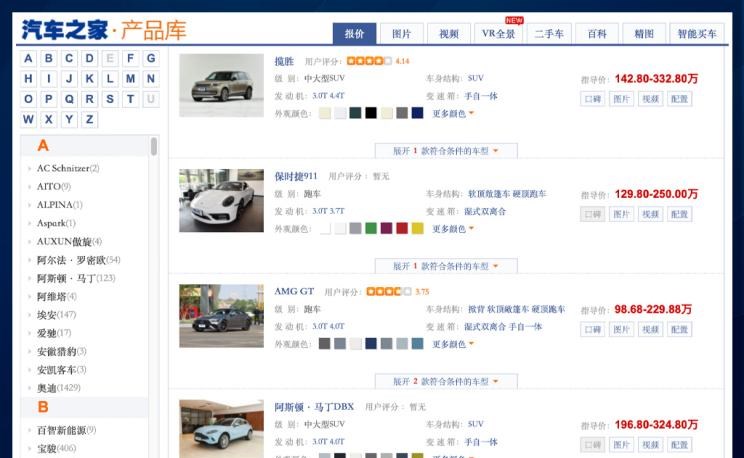This screenshot has width=744, height=458.
Task: Select letter M in the alphabet index
Action: click(x=130, y=79)
